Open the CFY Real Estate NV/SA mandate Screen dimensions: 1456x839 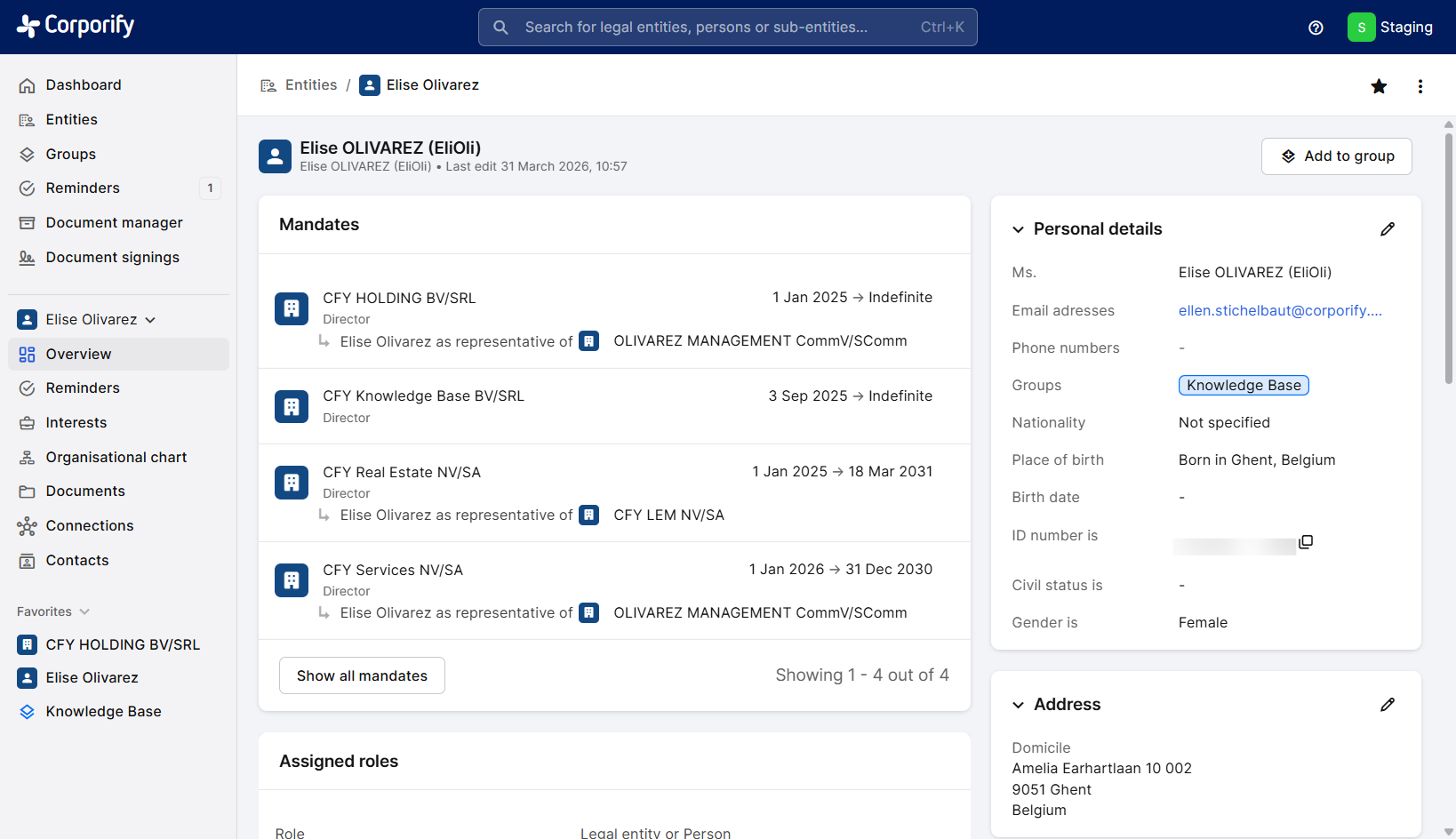[402, 473]
